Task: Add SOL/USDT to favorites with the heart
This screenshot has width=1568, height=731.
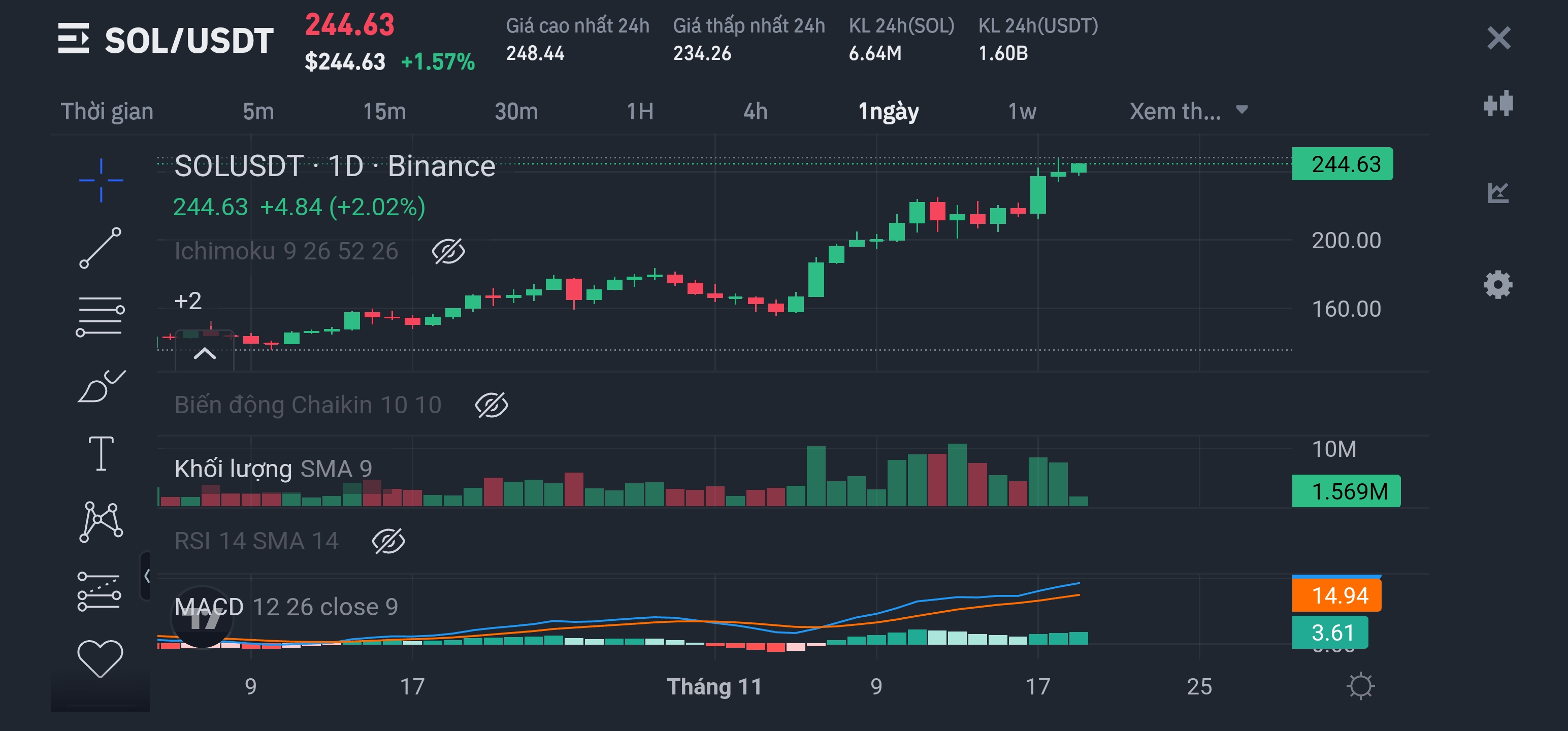Action: point(101,658)
